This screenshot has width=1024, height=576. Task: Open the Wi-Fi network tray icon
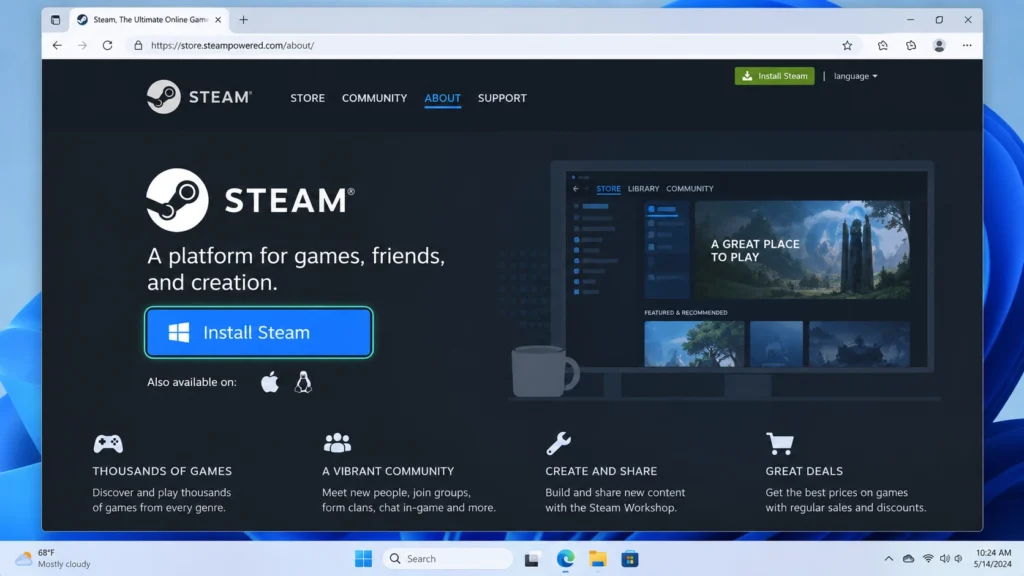tap(928, 558)
